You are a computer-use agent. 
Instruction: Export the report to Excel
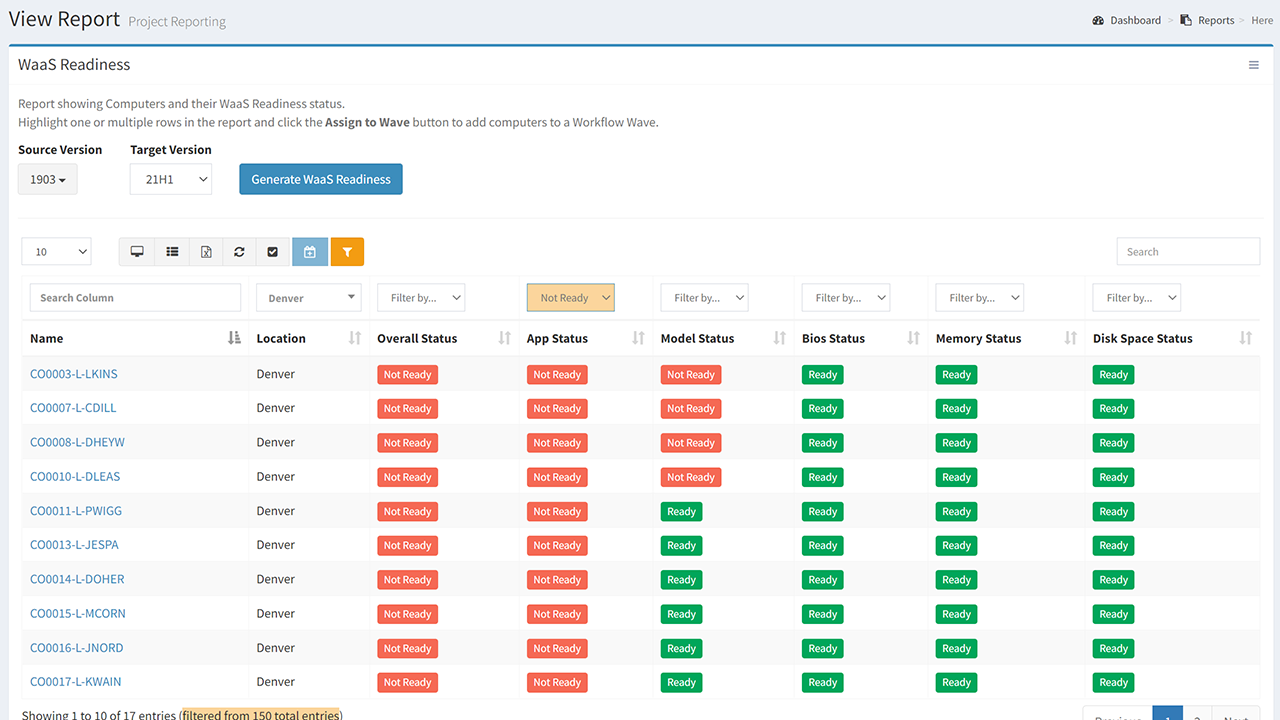[205, 251]
